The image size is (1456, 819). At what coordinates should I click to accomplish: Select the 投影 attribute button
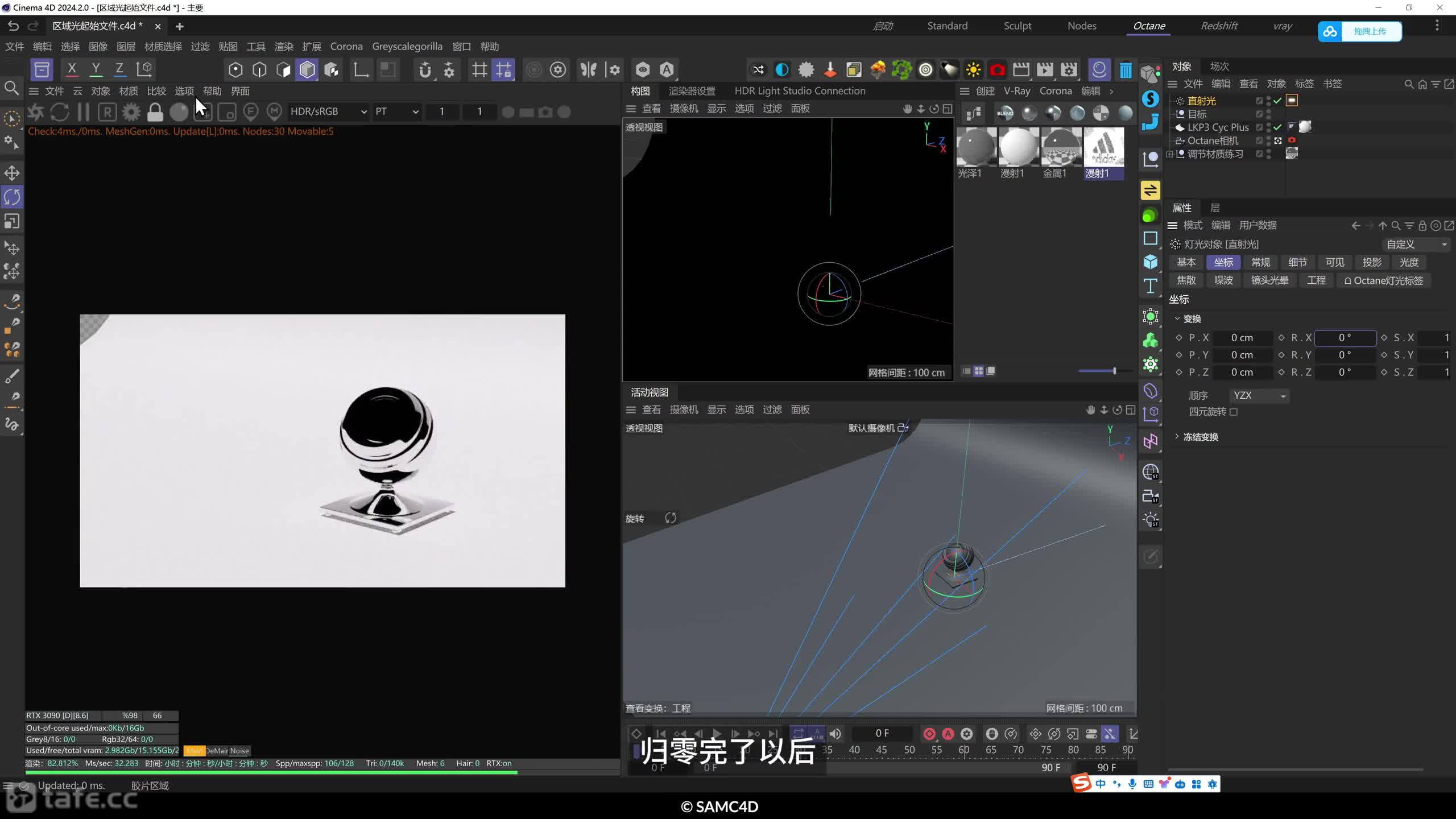1372,262
